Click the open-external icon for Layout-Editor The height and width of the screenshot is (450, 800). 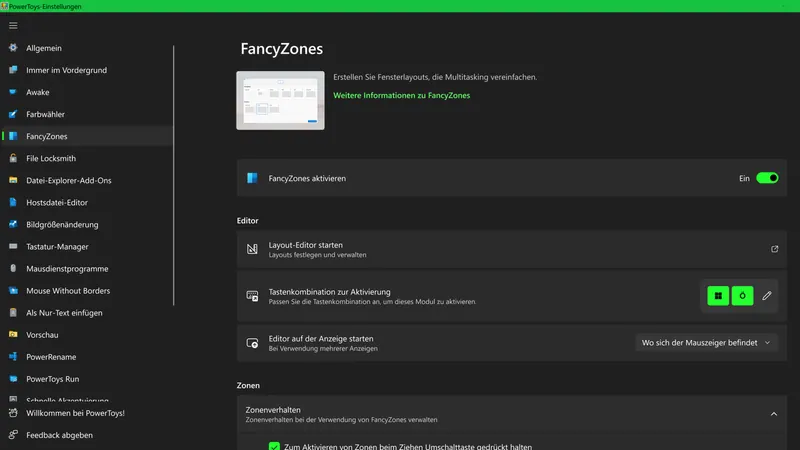click(x=774, y=249)
